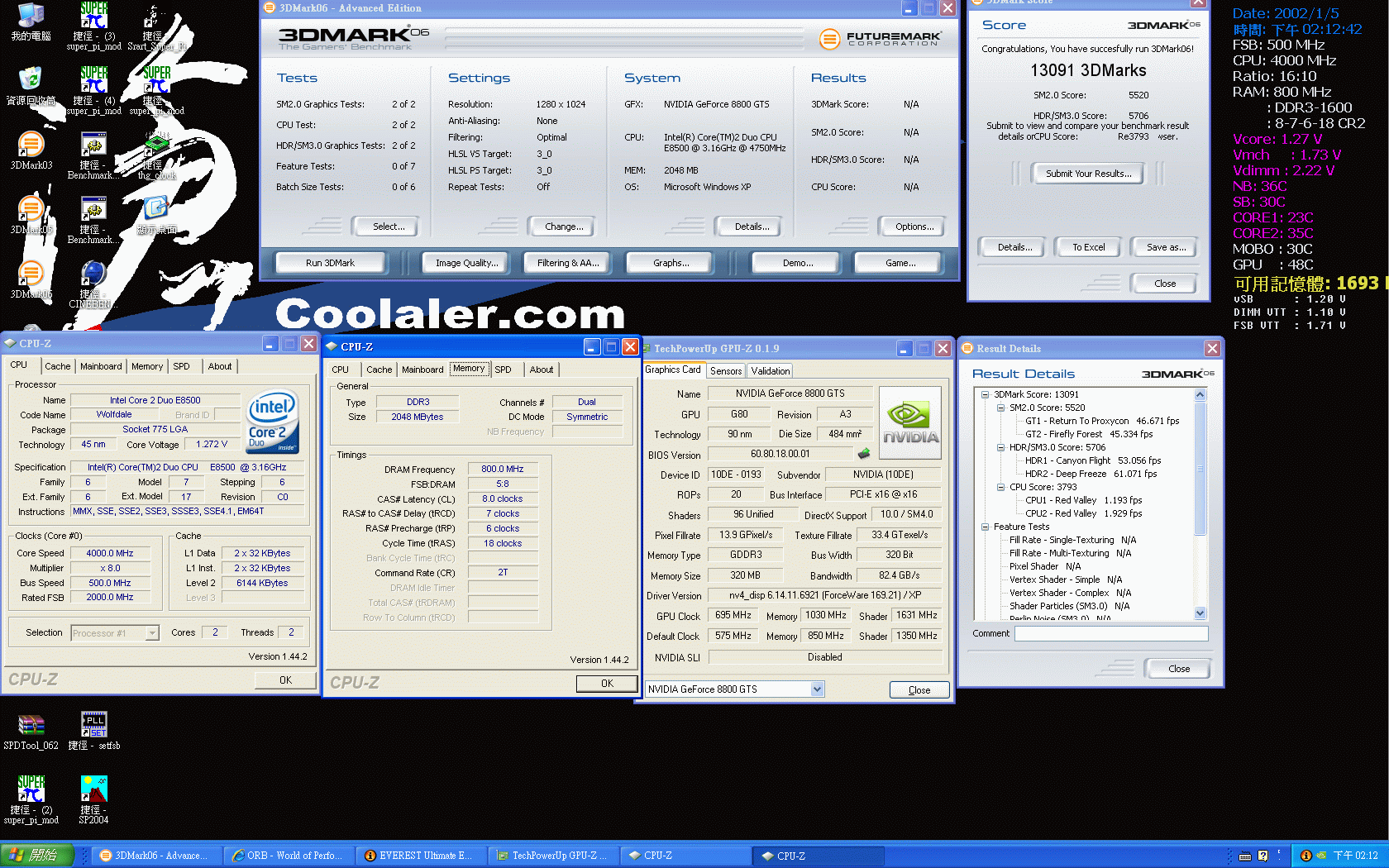Open Mainboard tab in the CPU tab CPU-Z window
1389x868 pixels.
point(101,366)
